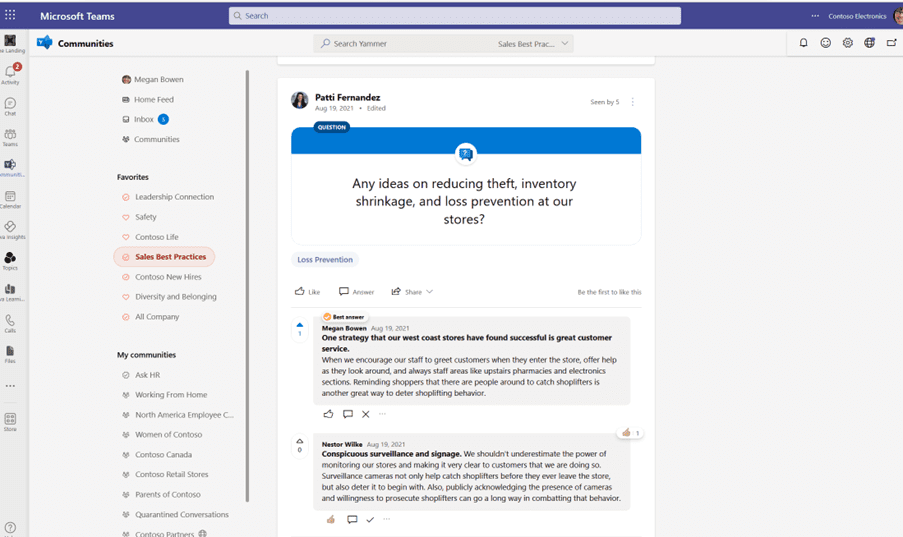903x537 pixels.
Task: Open the Leadership Connection community
Action: click(x=174, y=197)
